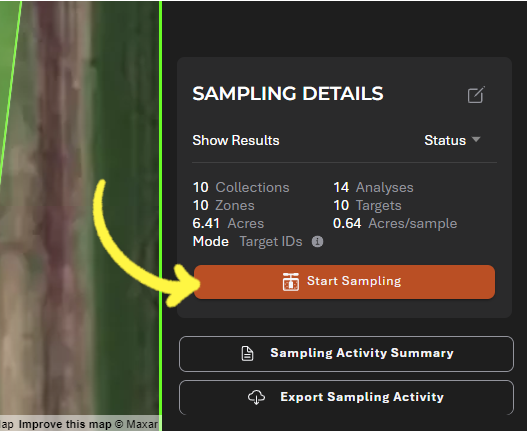Click the SAMPLING DETAILS heading

pos(288,93)
